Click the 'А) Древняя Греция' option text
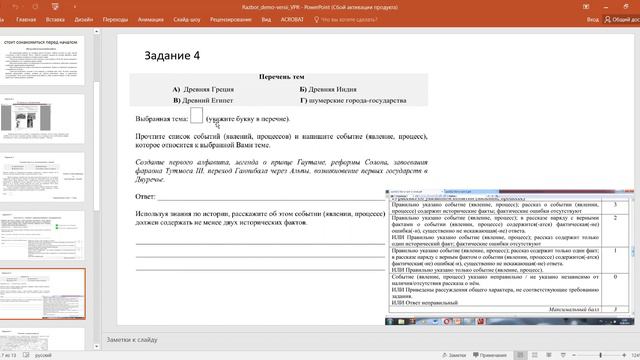The width and height of the screenshot is (640, 360). [x=203, y=89]
